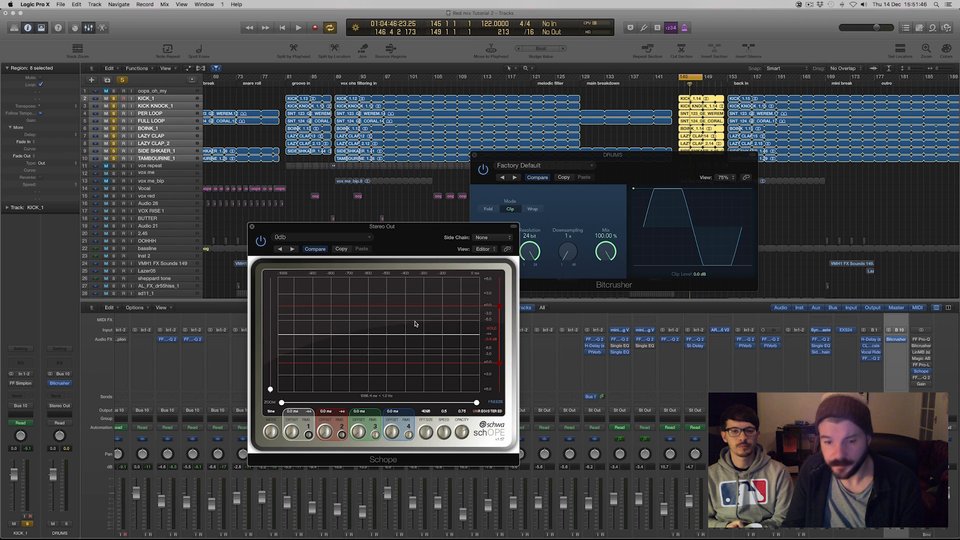Click Copy in Schope window
960x540 pixels.
[x=341, y=249]
